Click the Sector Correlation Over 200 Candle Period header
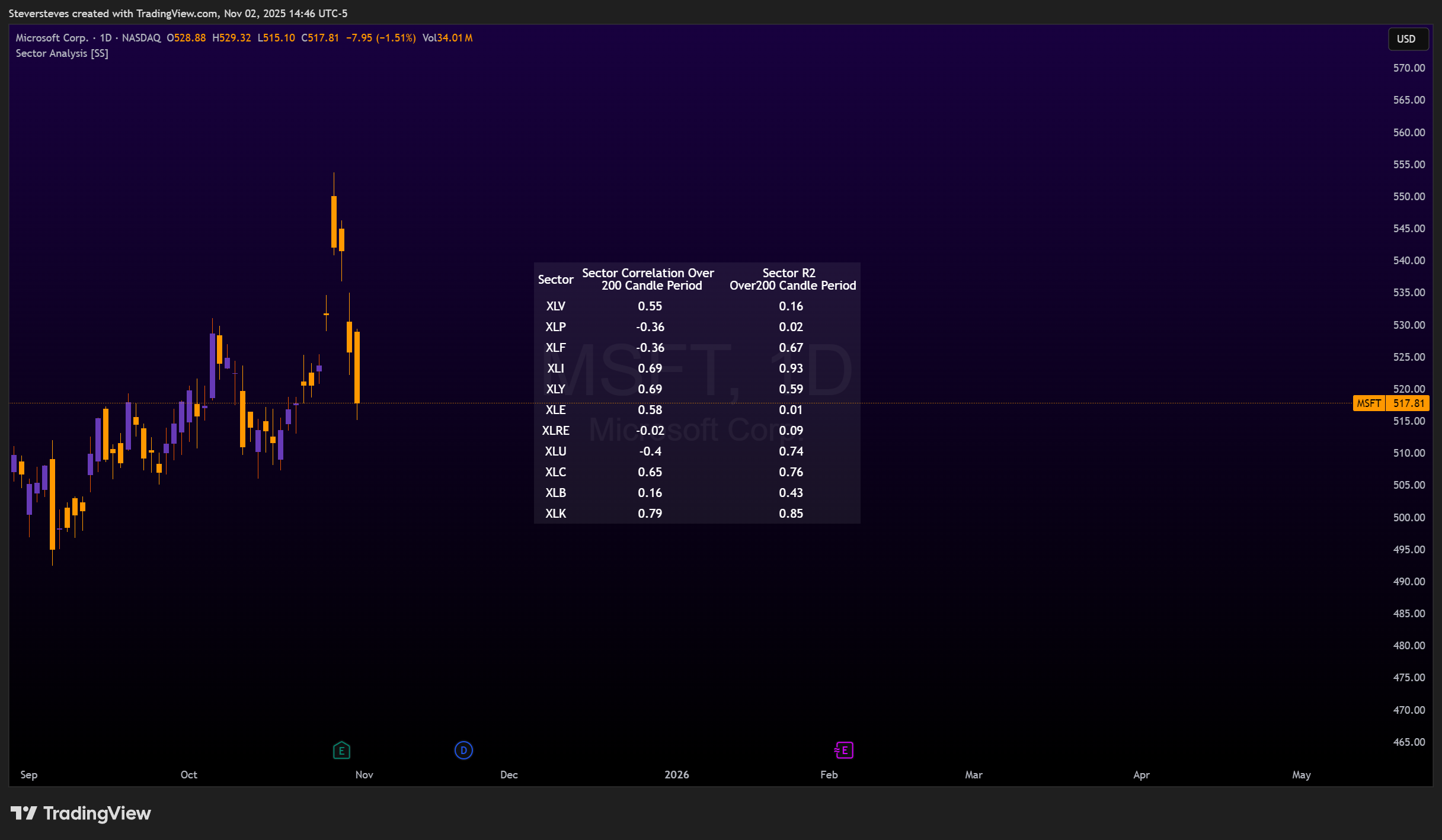The width and height of the screenshot is (1442, 840). point(648,279)
